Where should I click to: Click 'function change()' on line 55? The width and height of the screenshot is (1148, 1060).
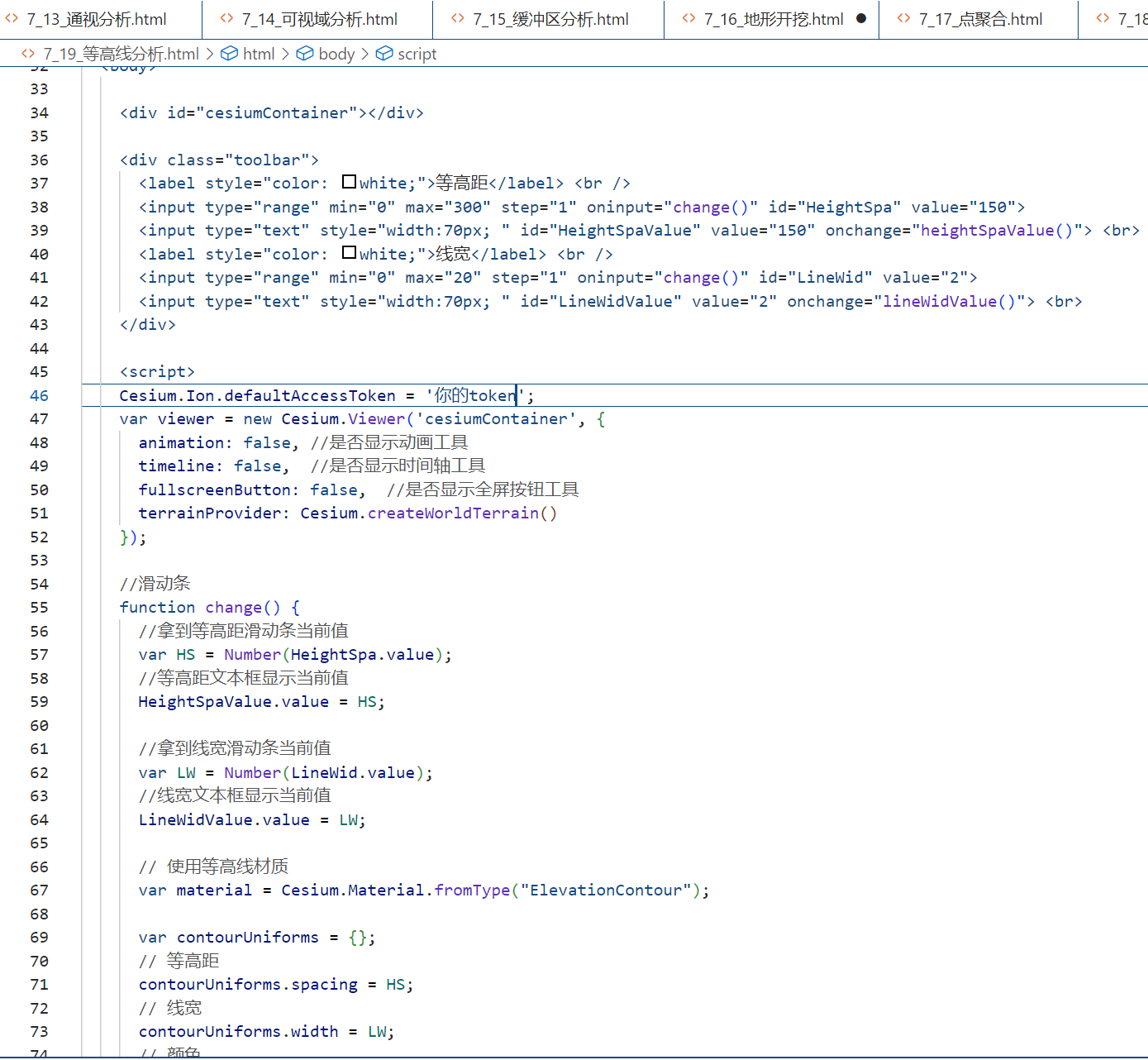(x=200, y=608)
